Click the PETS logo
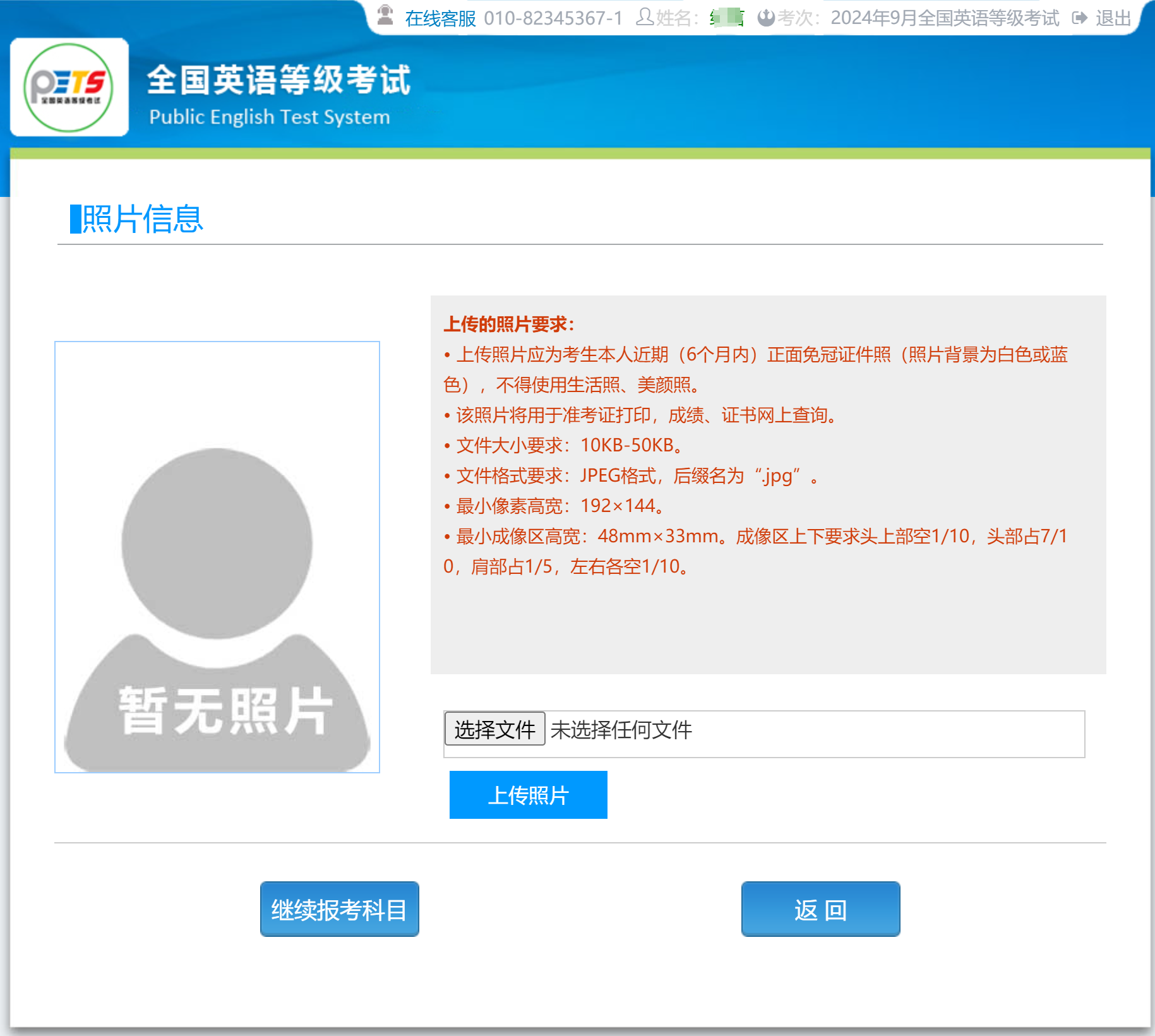Image resolution: width=1155 pixels, height=1036 pixels. (69, 88)
